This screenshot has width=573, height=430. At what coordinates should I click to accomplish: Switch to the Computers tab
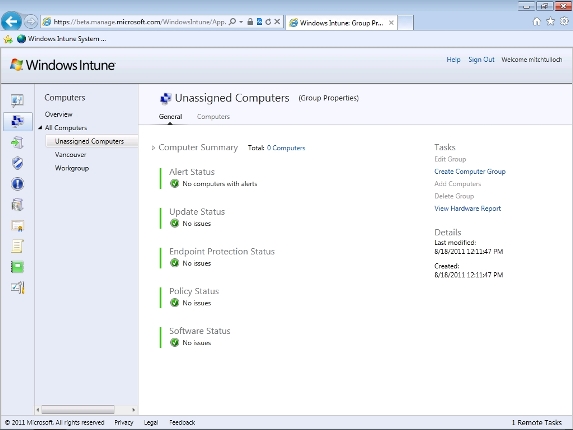tap(213, 117)
